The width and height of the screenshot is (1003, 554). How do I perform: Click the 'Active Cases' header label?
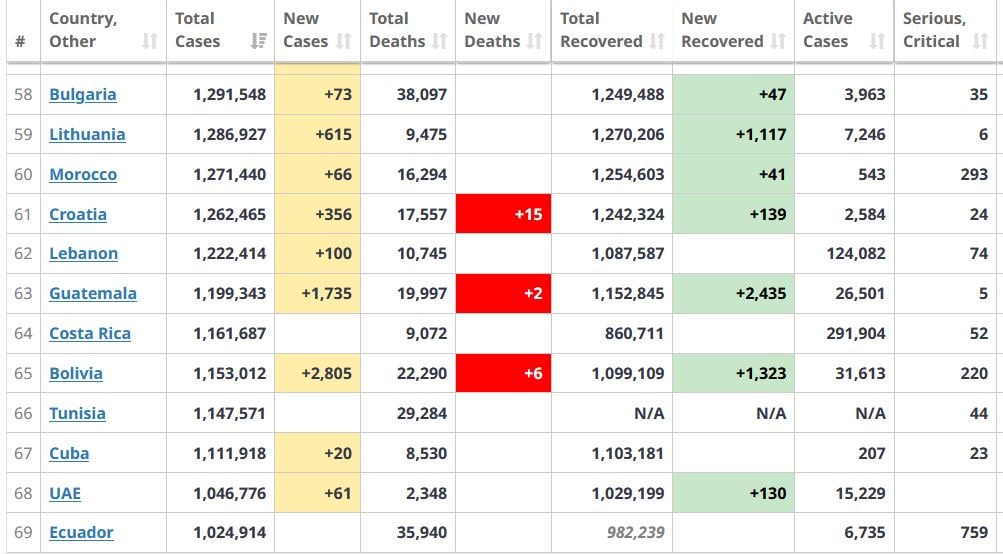pos(828,30)
